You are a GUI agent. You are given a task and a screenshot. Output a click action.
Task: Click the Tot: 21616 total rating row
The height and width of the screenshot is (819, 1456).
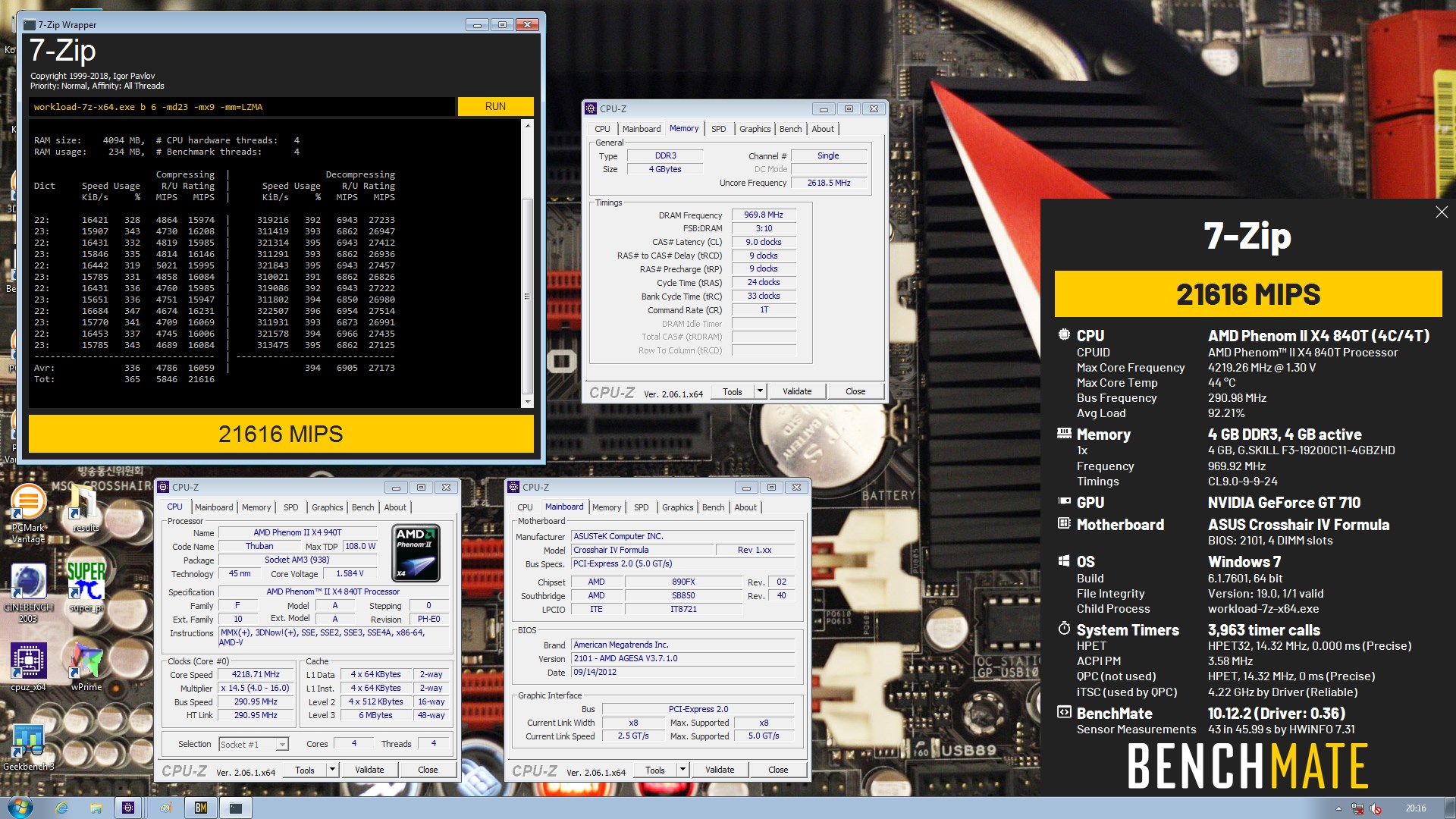125,379
